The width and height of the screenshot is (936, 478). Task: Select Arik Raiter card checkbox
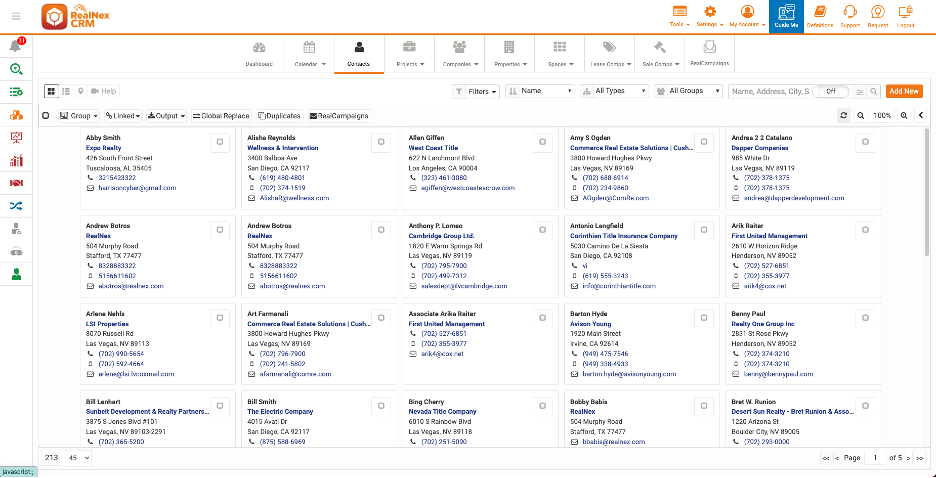pos(865,230)
